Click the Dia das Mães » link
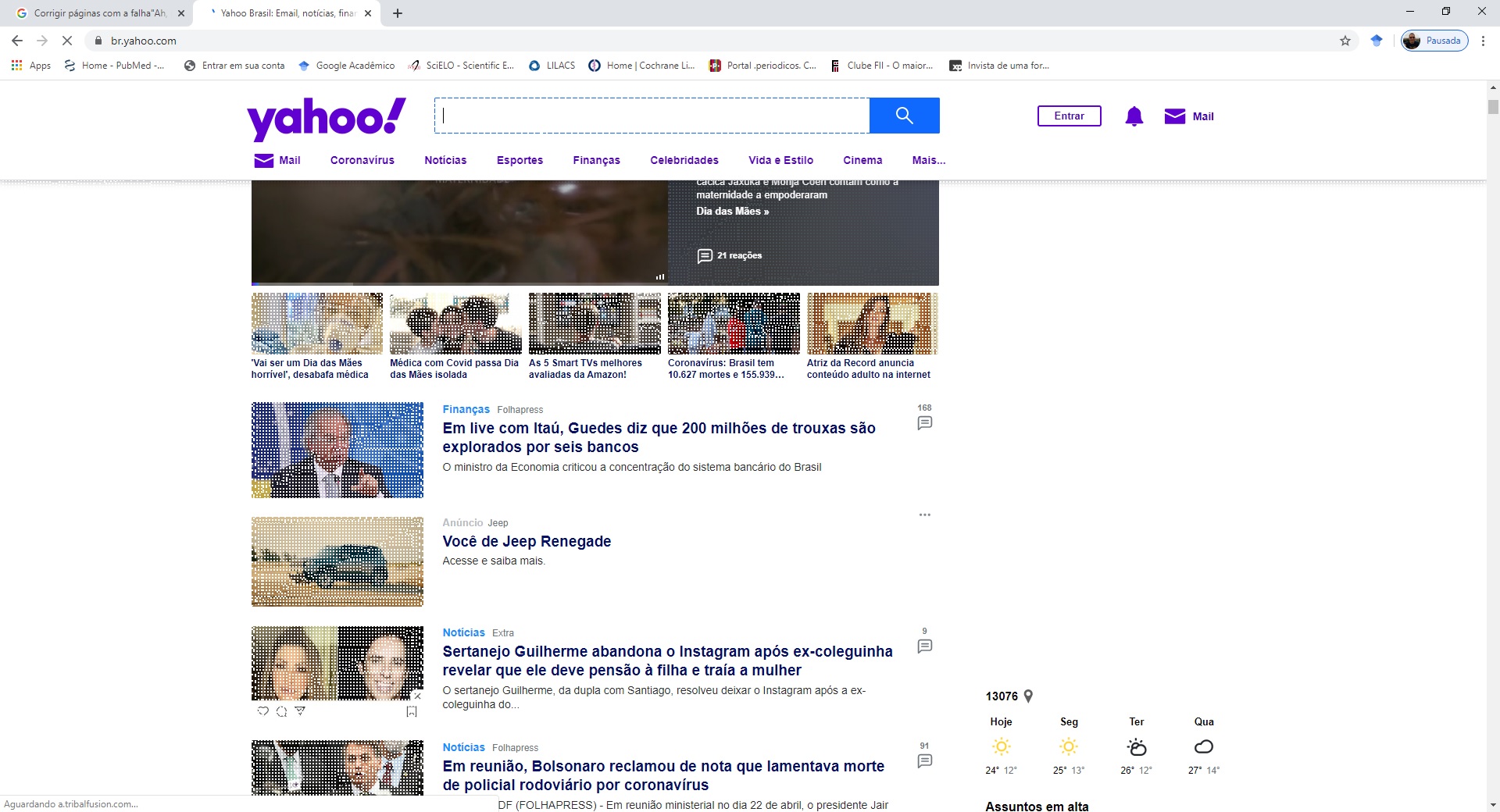Image resolution: width=1500 pixels, height=812 pixels. pos(733,212)
